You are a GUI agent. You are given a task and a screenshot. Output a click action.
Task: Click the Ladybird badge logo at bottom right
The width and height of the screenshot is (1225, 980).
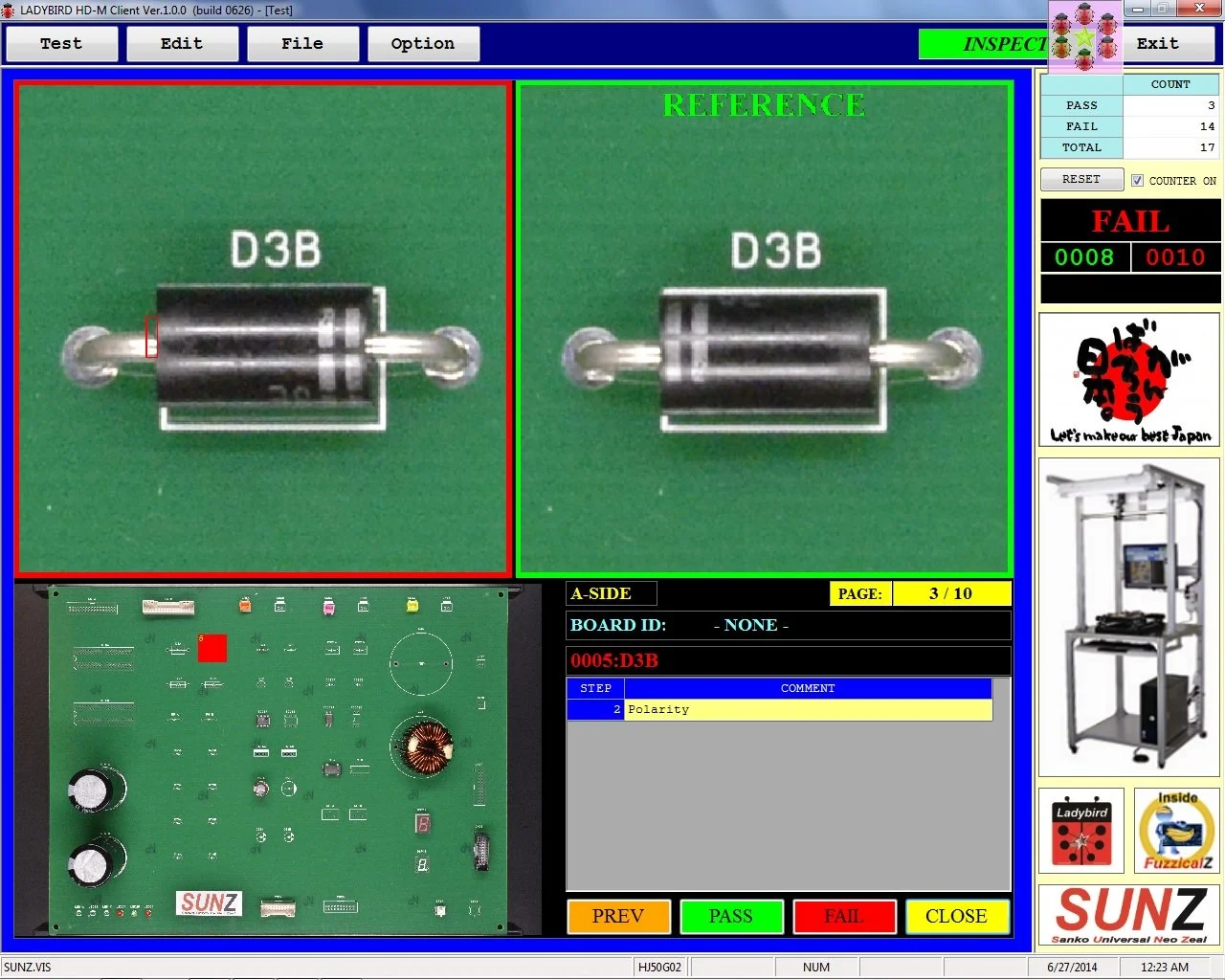point(1080,831)
